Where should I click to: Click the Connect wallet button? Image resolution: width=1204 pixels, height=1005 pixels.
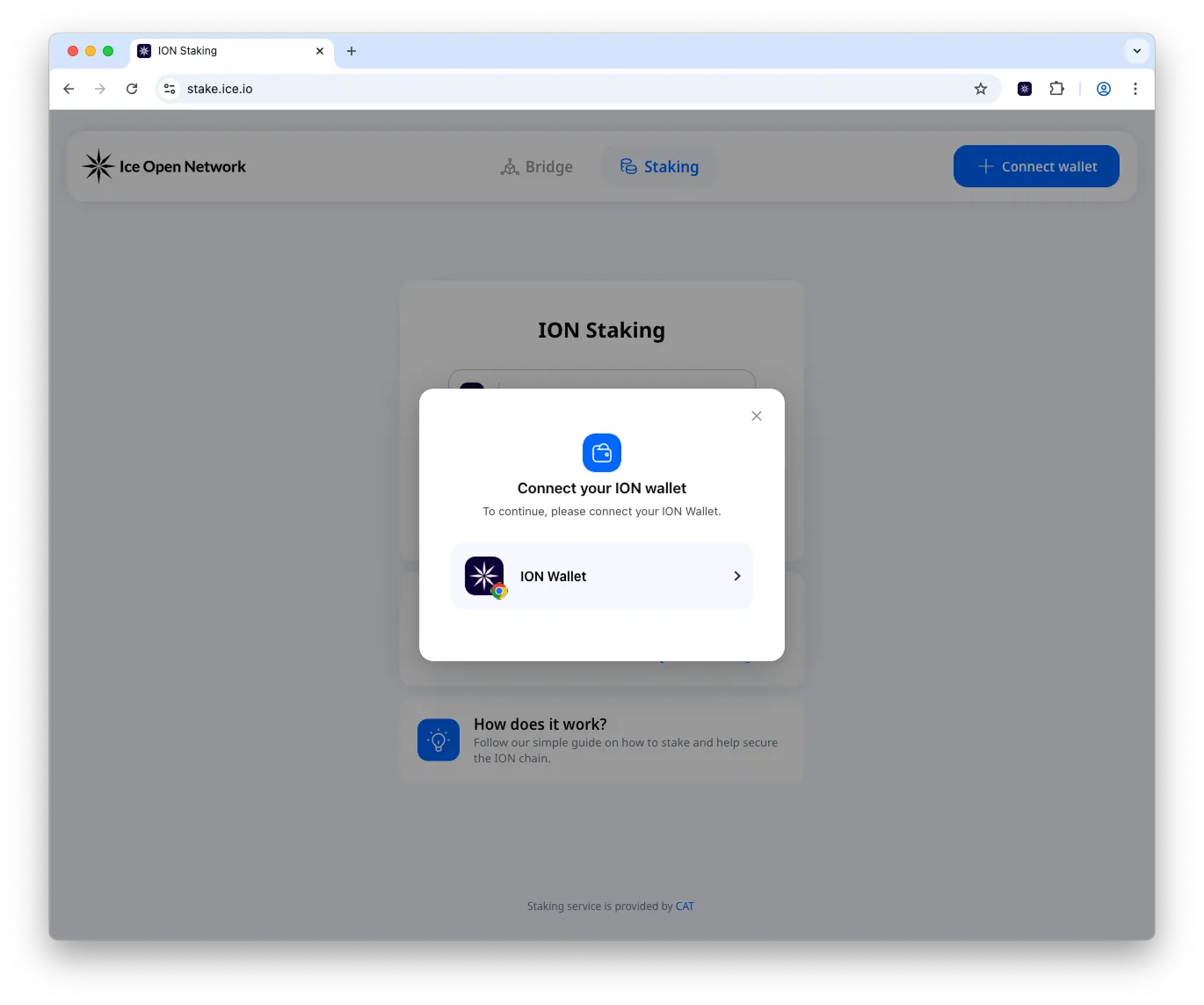tap(1036, 166)
